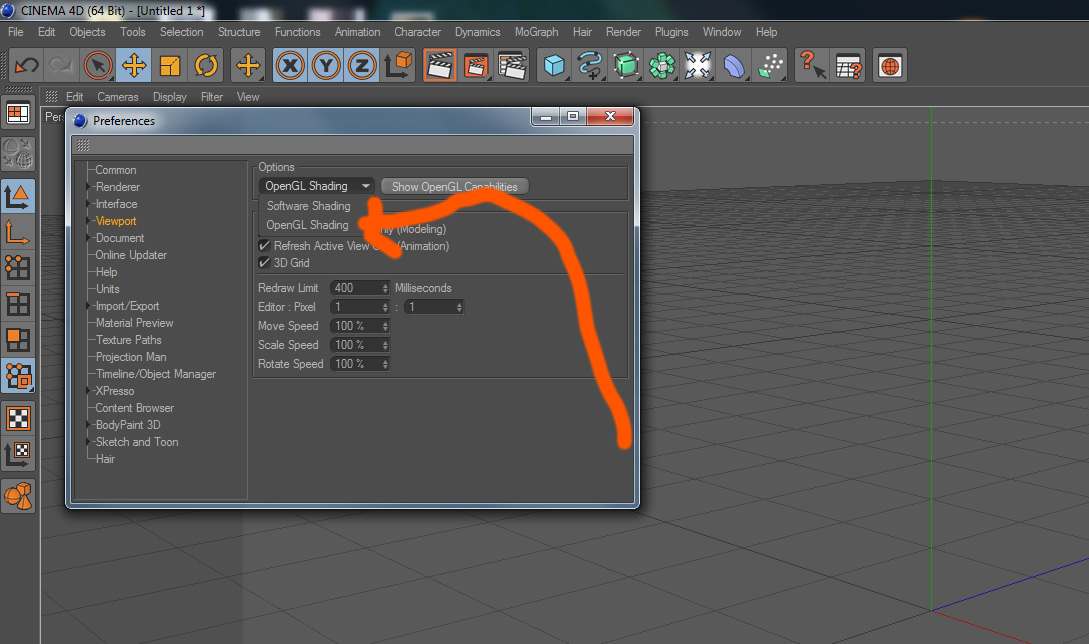1089x644 pixels.
Task: Toggle Refresh Active View Only (Animation) checkbox
Action: [264, 246]
